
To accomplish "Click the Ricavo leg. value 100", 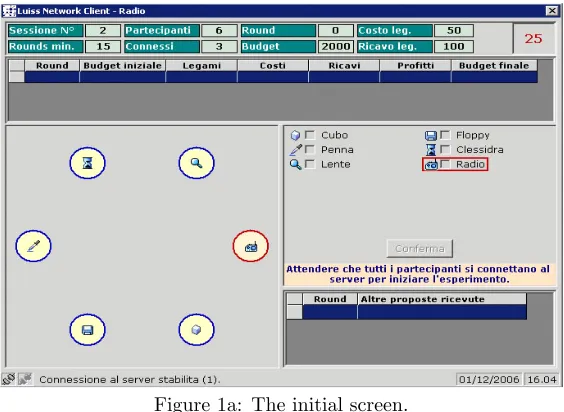I will [x=454, y=46].
